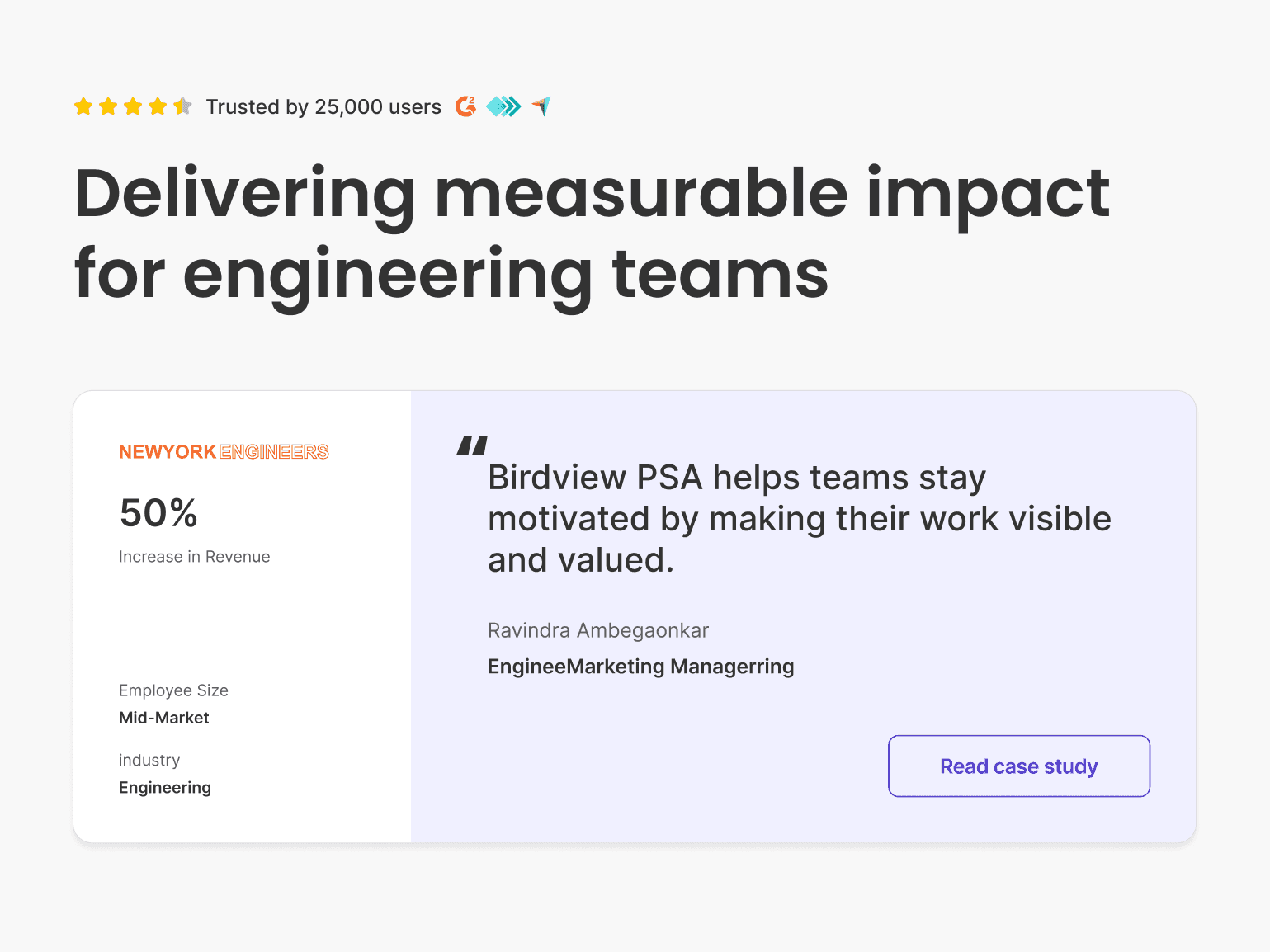This screenshot has width=1270, height=952.
Task: Click the name Ravindra Ambegaonkar
Action: [x=598, y=631]
